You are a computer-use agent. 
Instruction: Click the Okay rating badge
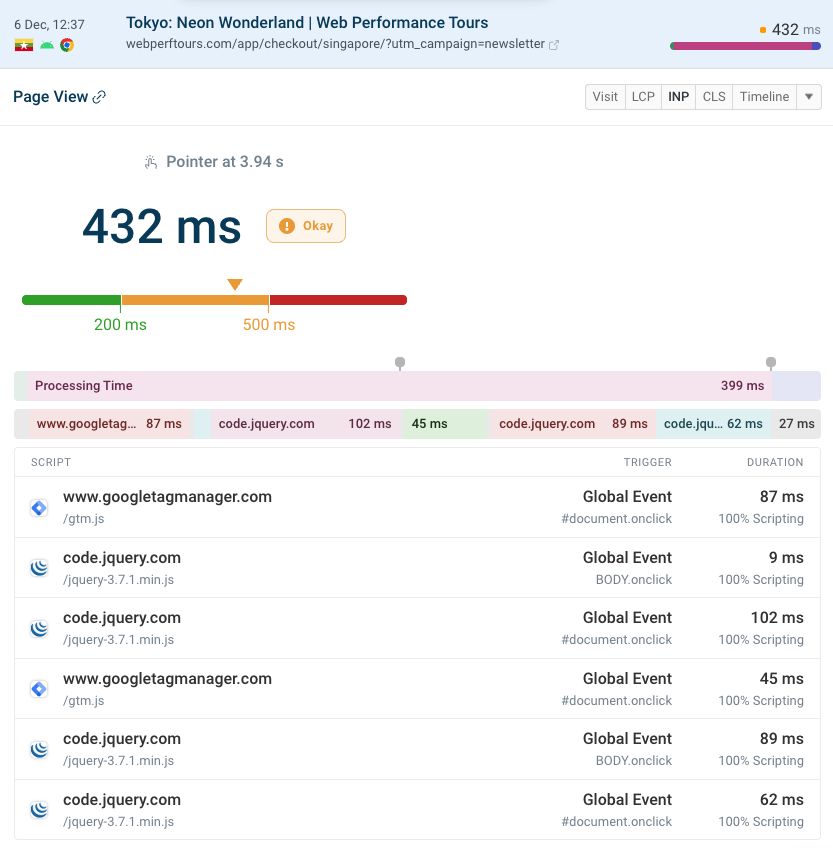pyautogui.click(x=305, y=226)
